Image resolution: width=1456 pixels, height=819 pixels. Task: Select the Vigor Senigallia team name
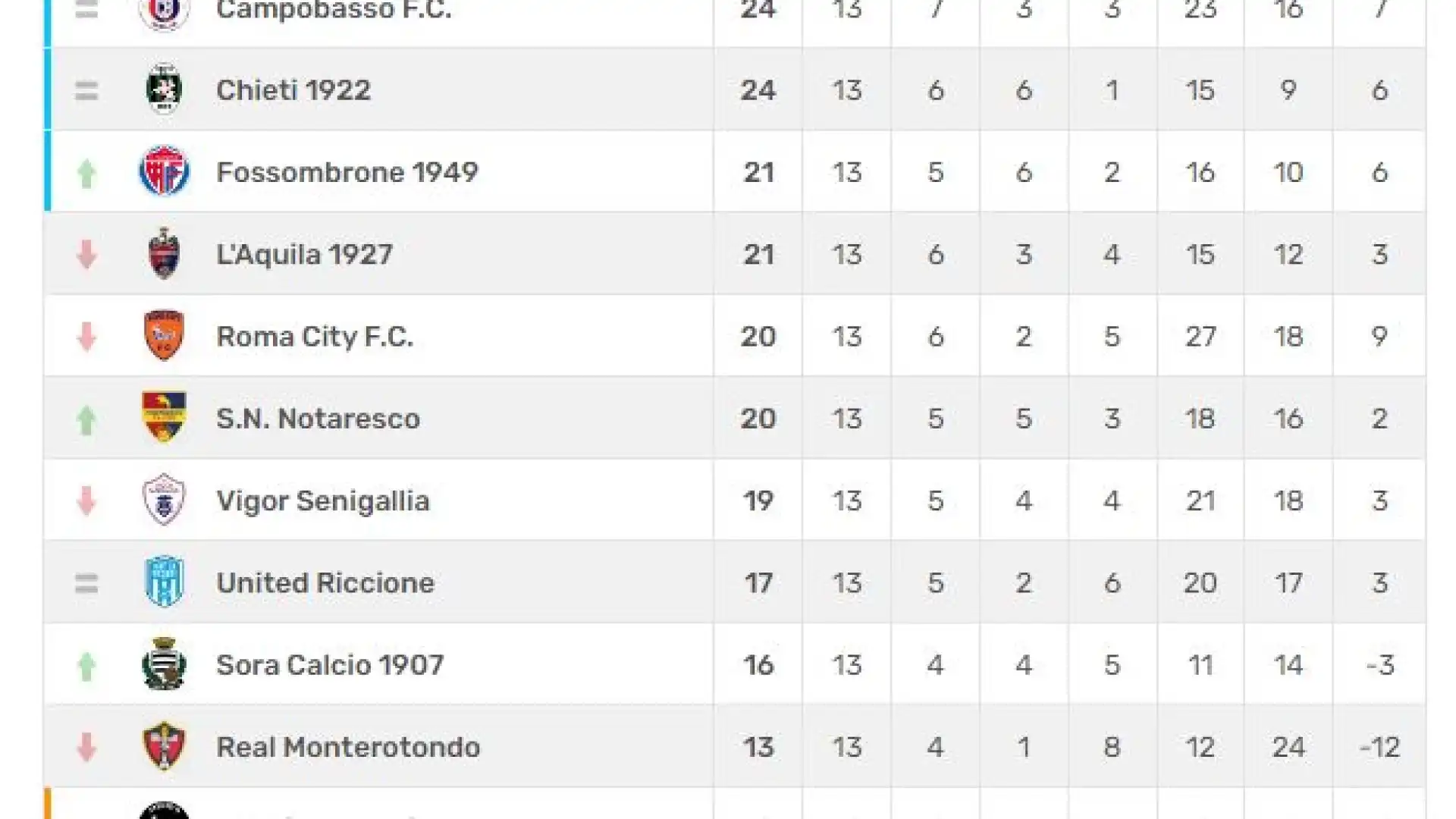point(323,500)
